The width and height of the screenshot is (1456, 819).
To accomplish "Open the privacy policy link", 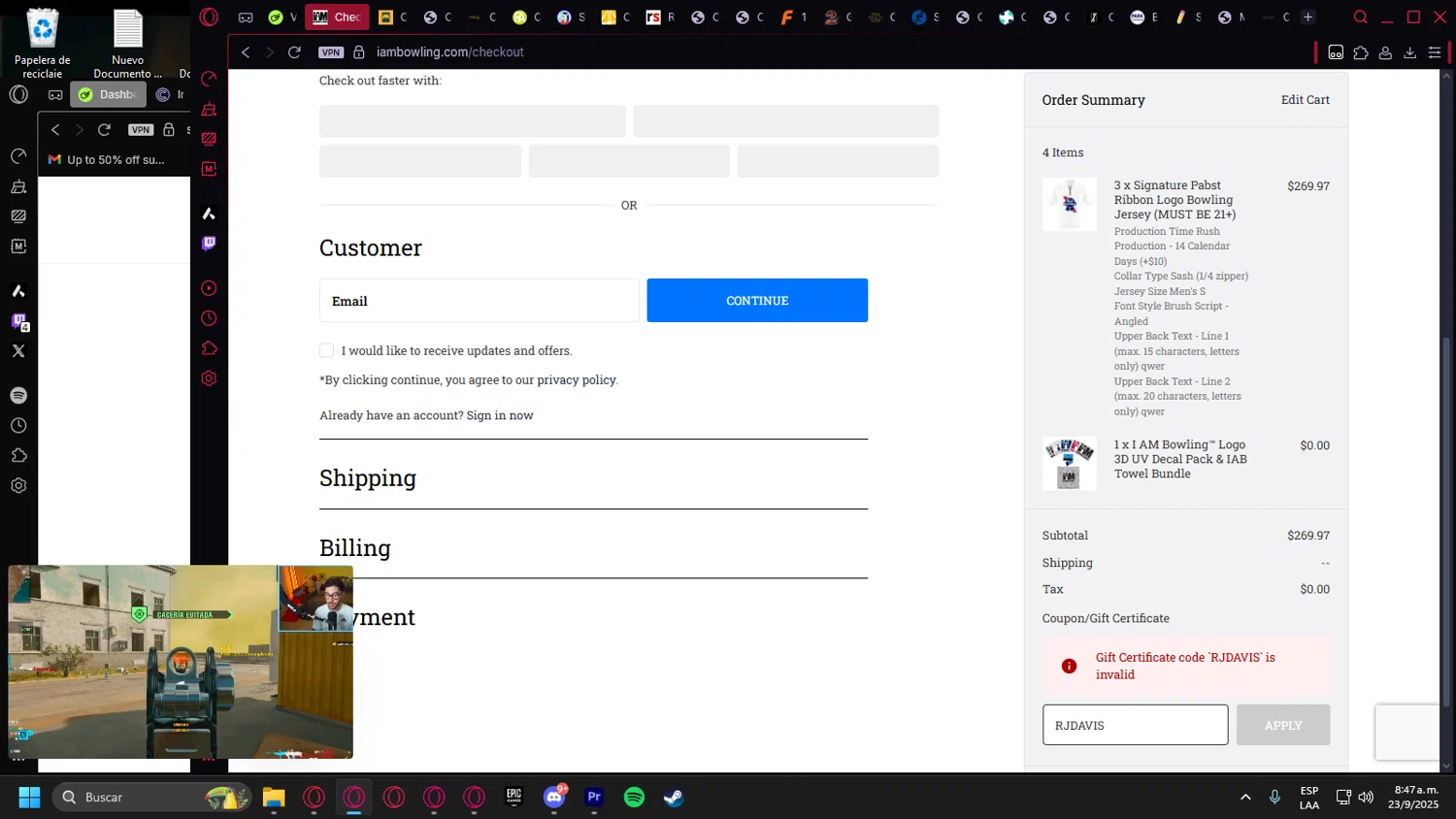I will (577, 380).
